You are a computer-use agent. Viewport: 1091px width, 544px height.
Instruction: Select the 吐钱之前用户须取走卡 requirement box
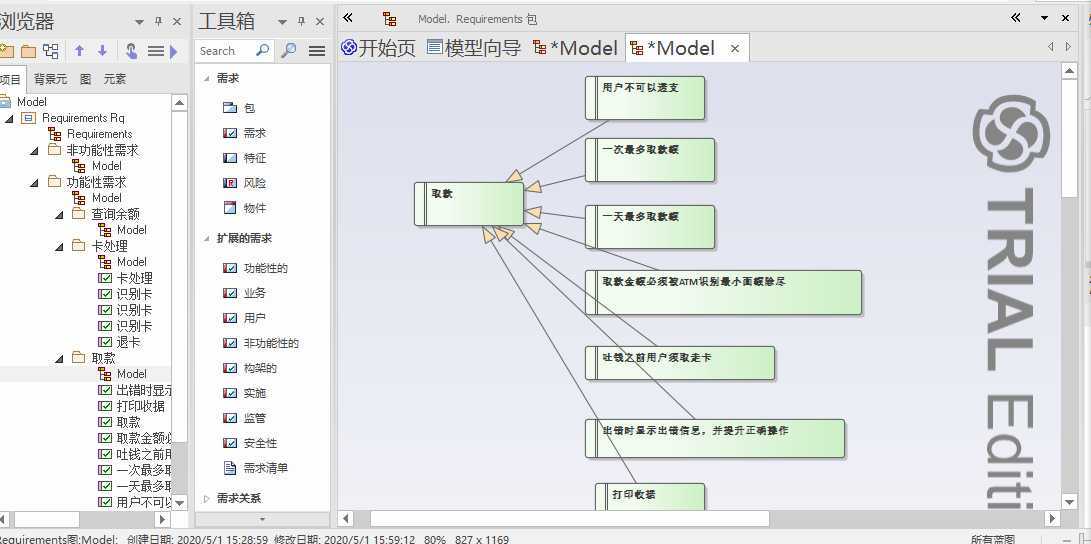[680, 363]
